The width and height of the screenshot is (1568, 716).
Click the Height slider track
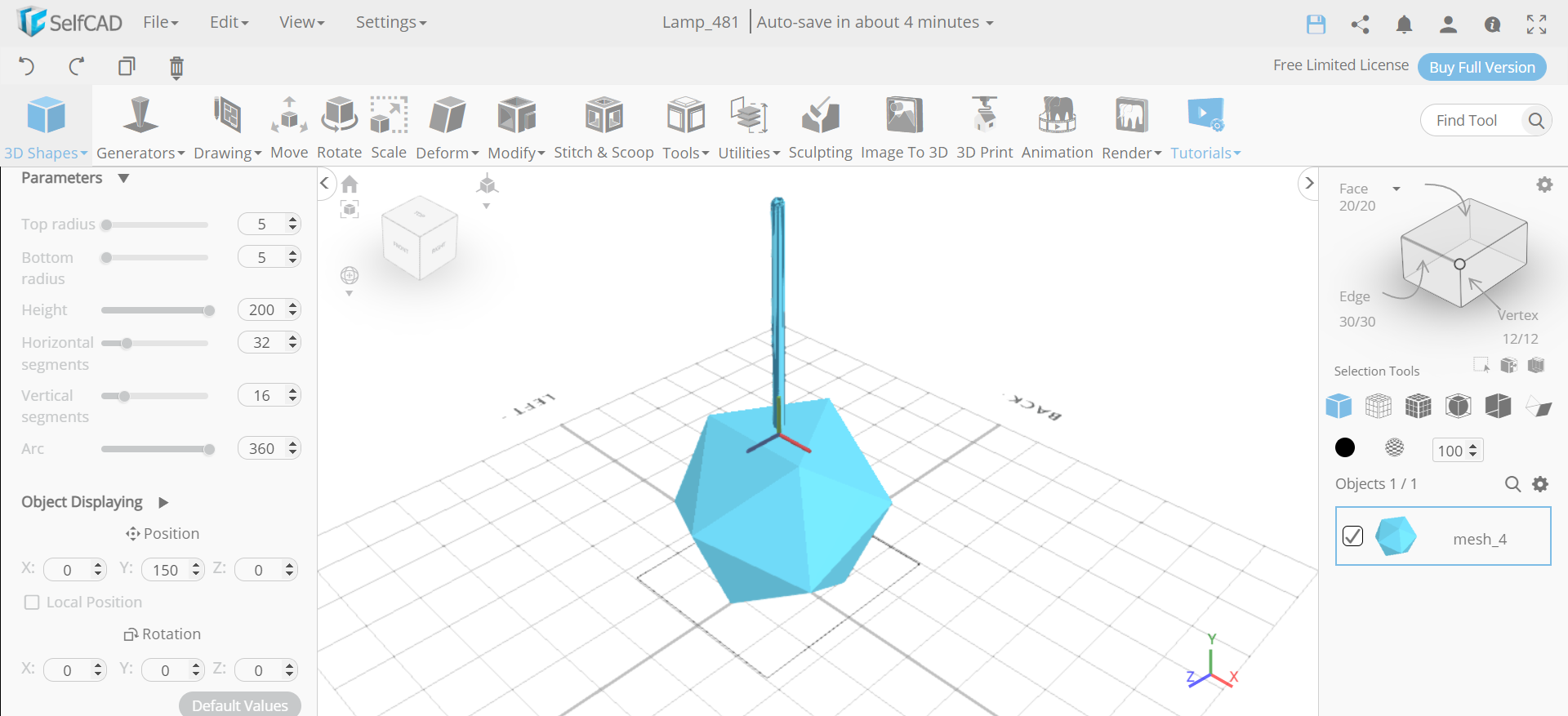[155, 310]
